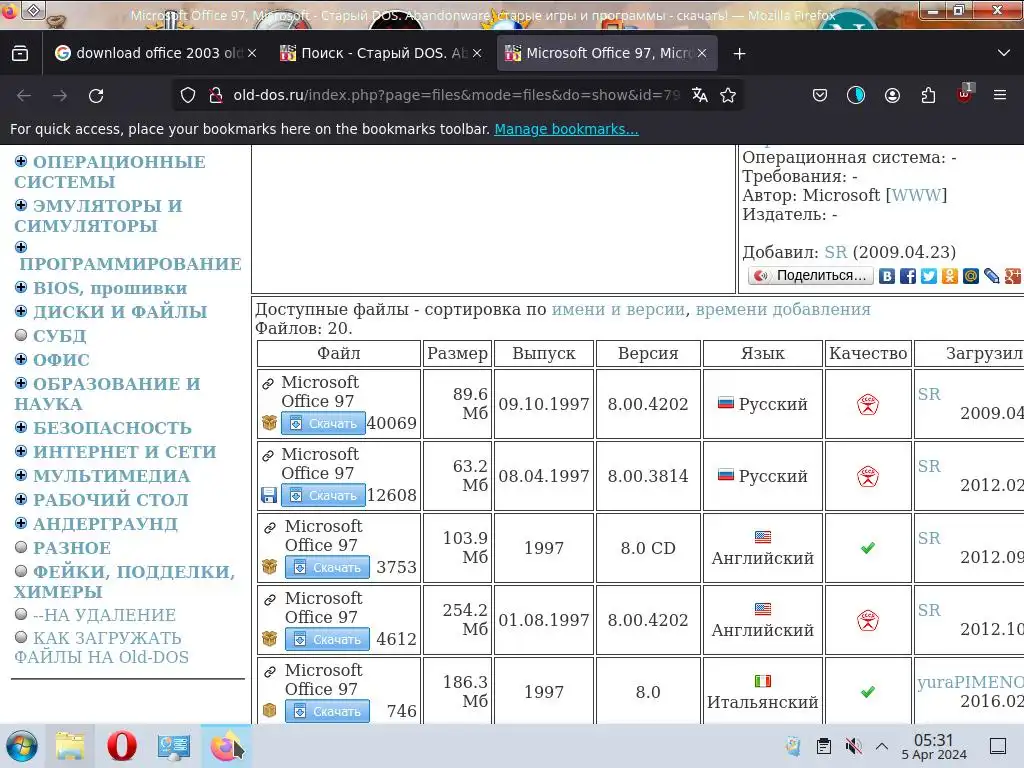This screenshot has height=768, width=1024.
Task: Show hidden tray icons chevron
Action: [x=882, y=746]
